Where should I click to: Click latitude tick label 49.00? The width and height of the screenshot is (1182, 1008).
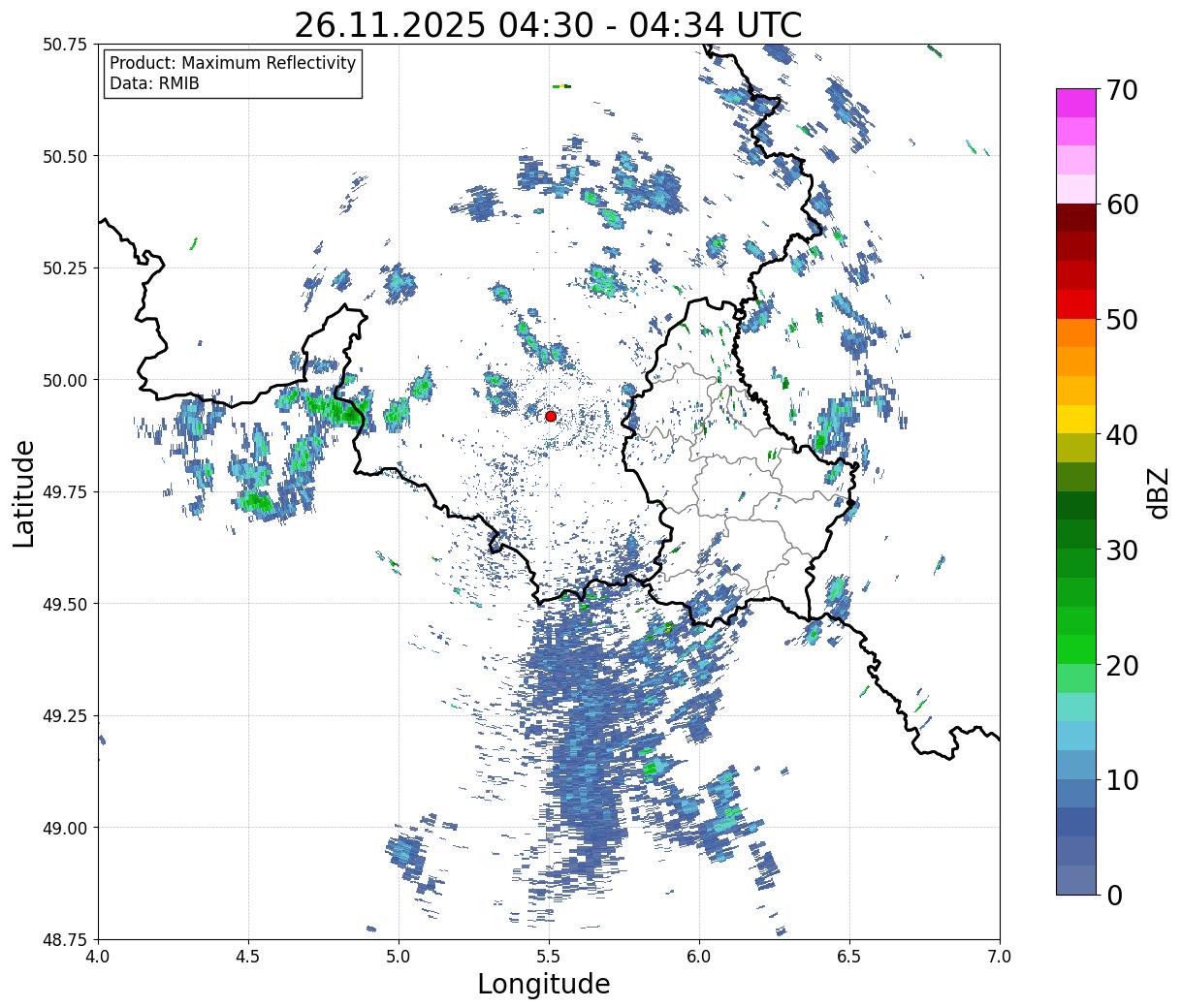coord(64,828)
